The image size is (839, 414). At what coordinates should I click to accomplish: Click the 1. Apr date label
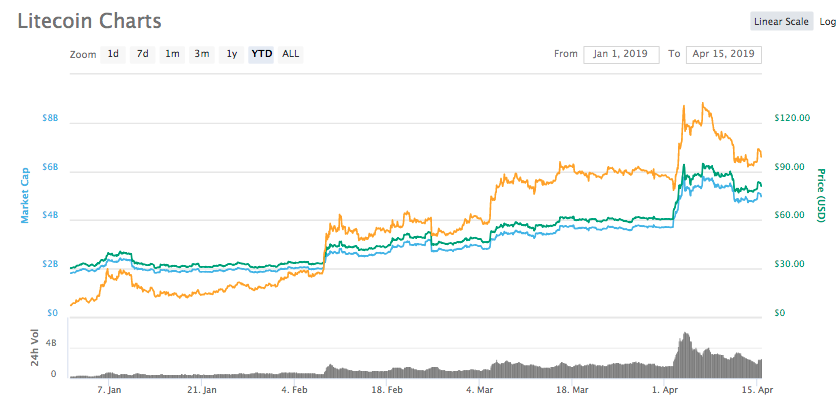[x=663, y=389]
